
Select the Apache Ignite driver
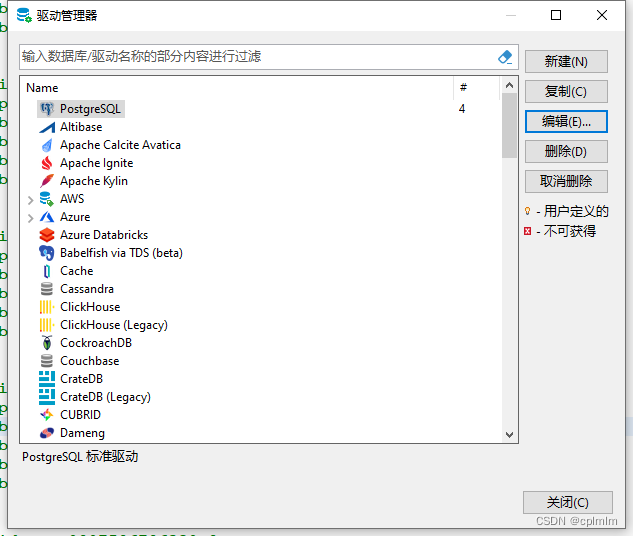[96, 163]
